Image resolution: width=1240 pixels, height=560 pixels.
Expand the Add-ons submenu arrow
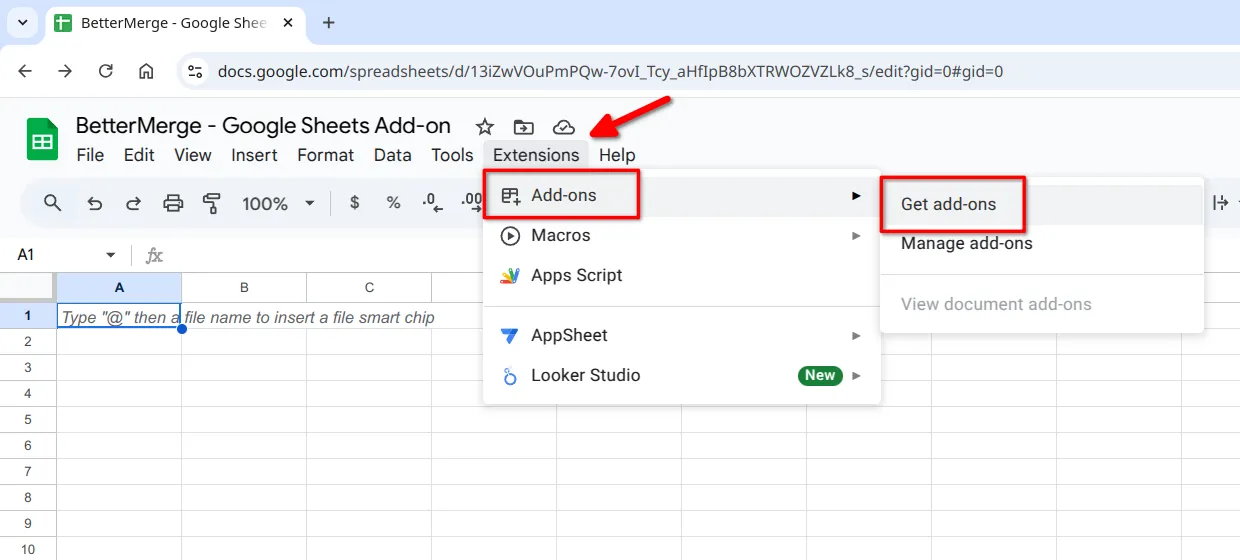pyautogui.click(x=856, y=196)
